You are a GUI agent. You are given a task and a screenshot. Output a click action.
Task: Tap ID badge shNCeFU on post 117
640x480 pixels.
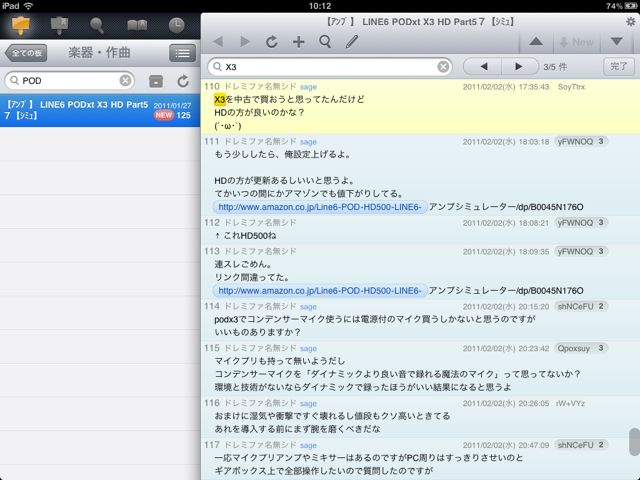click(580, 445)
